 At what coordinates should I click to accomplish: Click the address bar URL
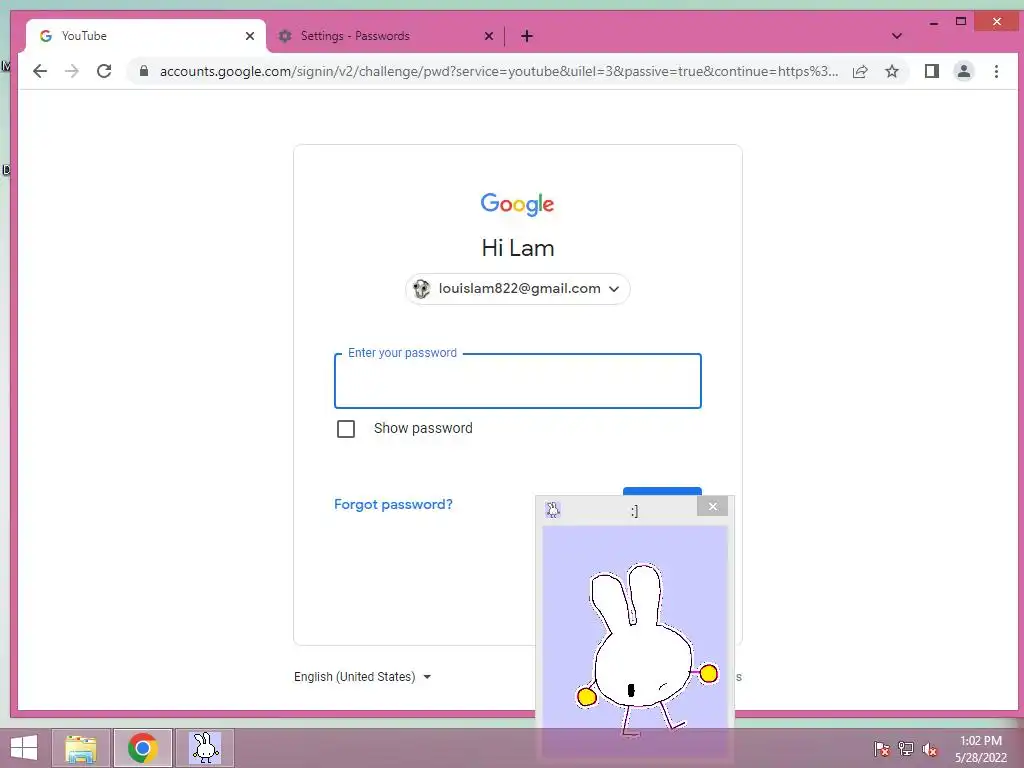[x=499, y=71]
